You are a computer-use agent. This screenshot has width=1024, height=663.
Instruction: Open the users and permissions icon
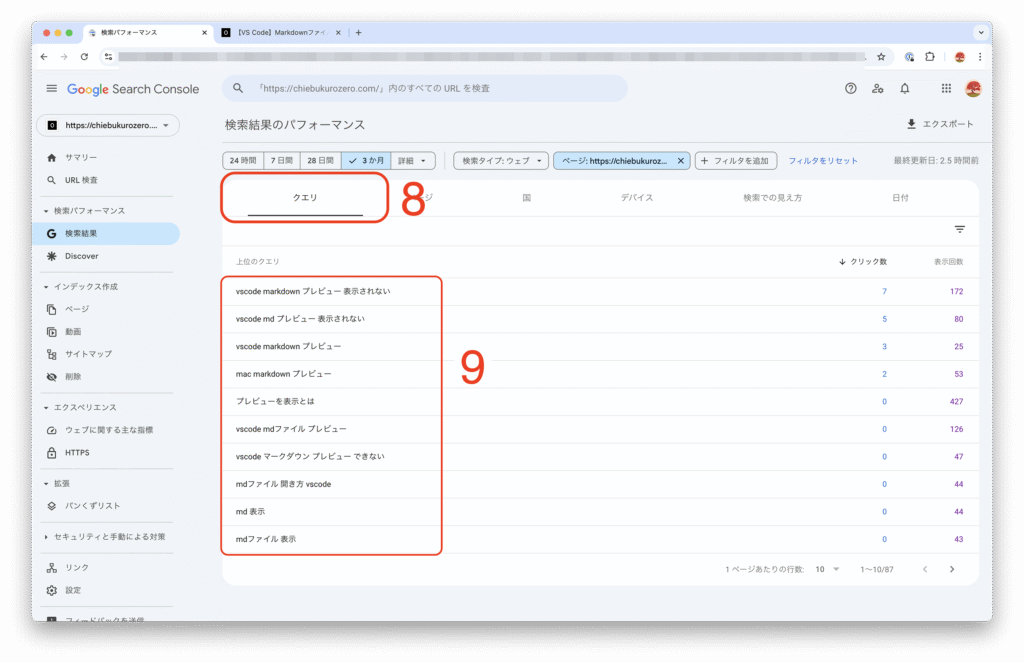click(x=878, y=88)
